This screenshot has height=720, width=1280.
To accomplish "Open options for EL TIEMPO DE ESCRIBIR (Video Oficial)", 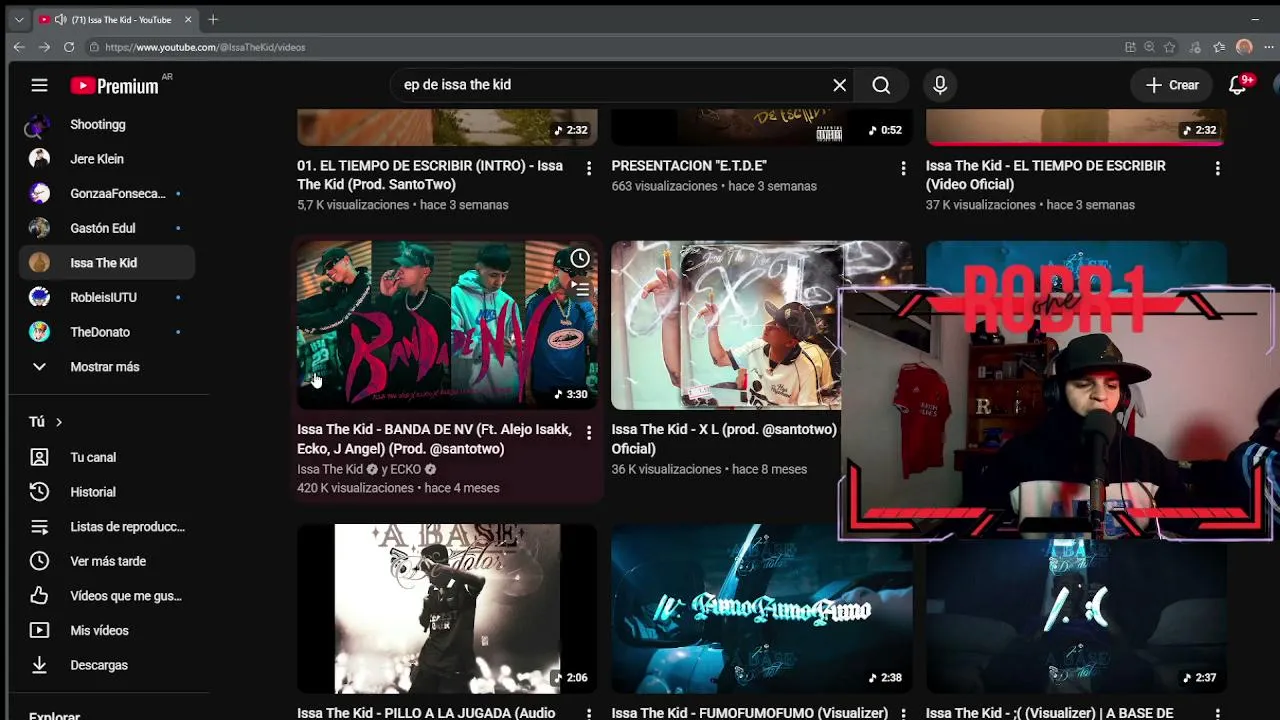I will pos(1217,168).
